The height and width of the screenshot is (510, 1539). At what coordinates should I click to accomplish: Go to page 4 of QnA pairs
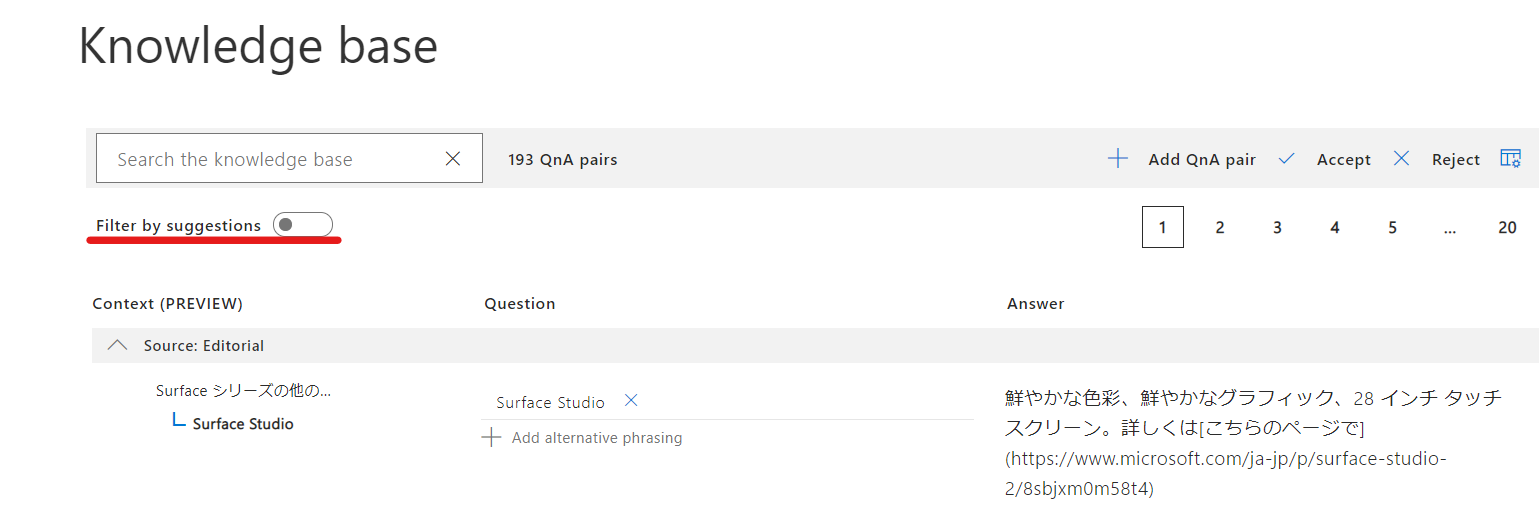pyautogui.click(x=1335, y=227)
